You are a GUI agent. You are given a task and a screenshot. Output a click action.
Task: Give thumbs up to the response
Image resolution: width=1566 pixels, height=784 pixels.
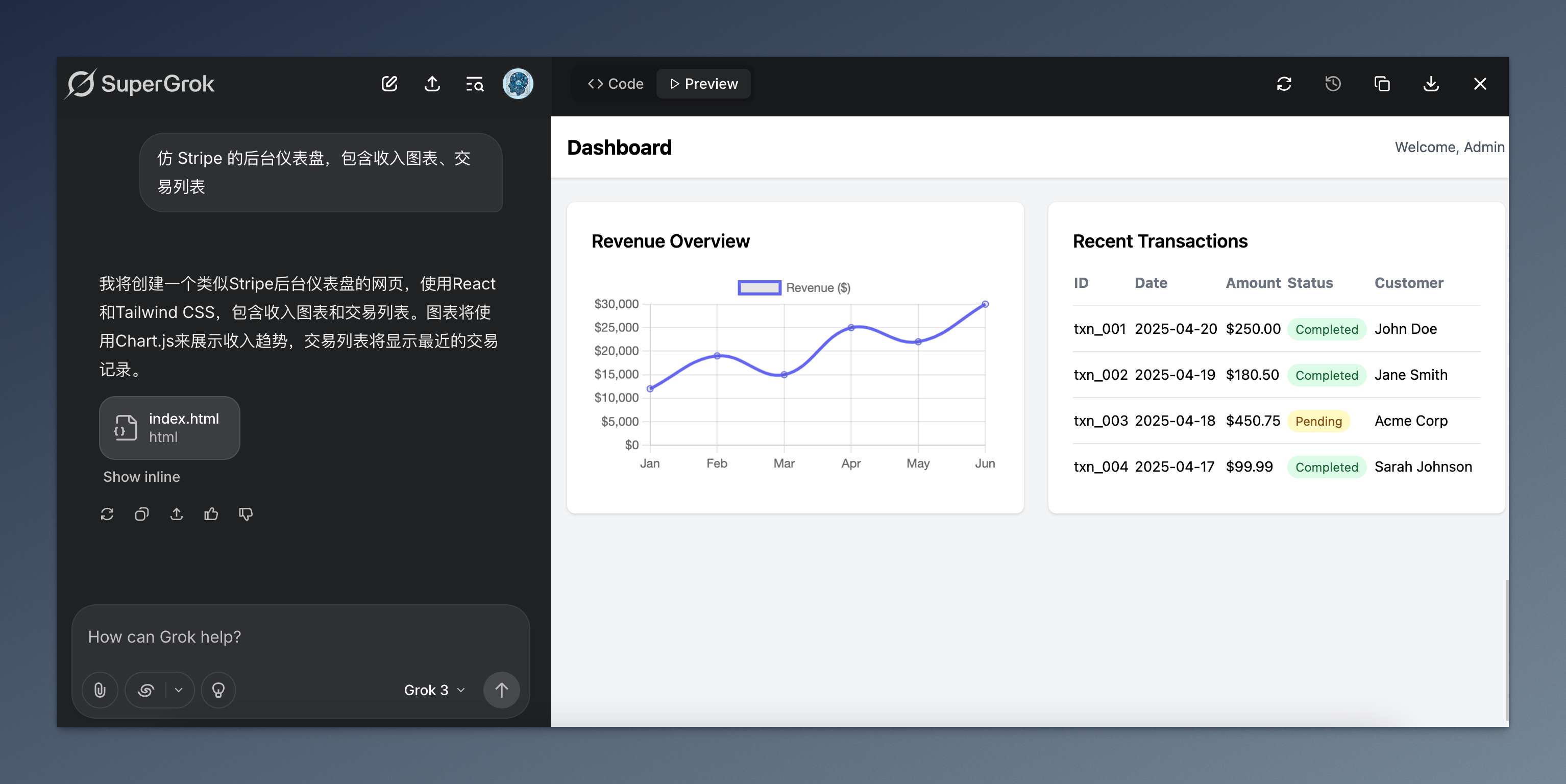[211, 514]
